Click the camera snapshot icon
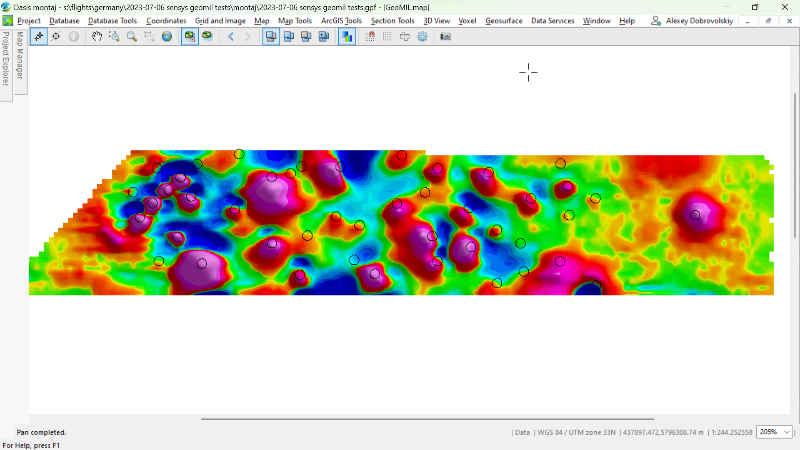 coord(445,36)
